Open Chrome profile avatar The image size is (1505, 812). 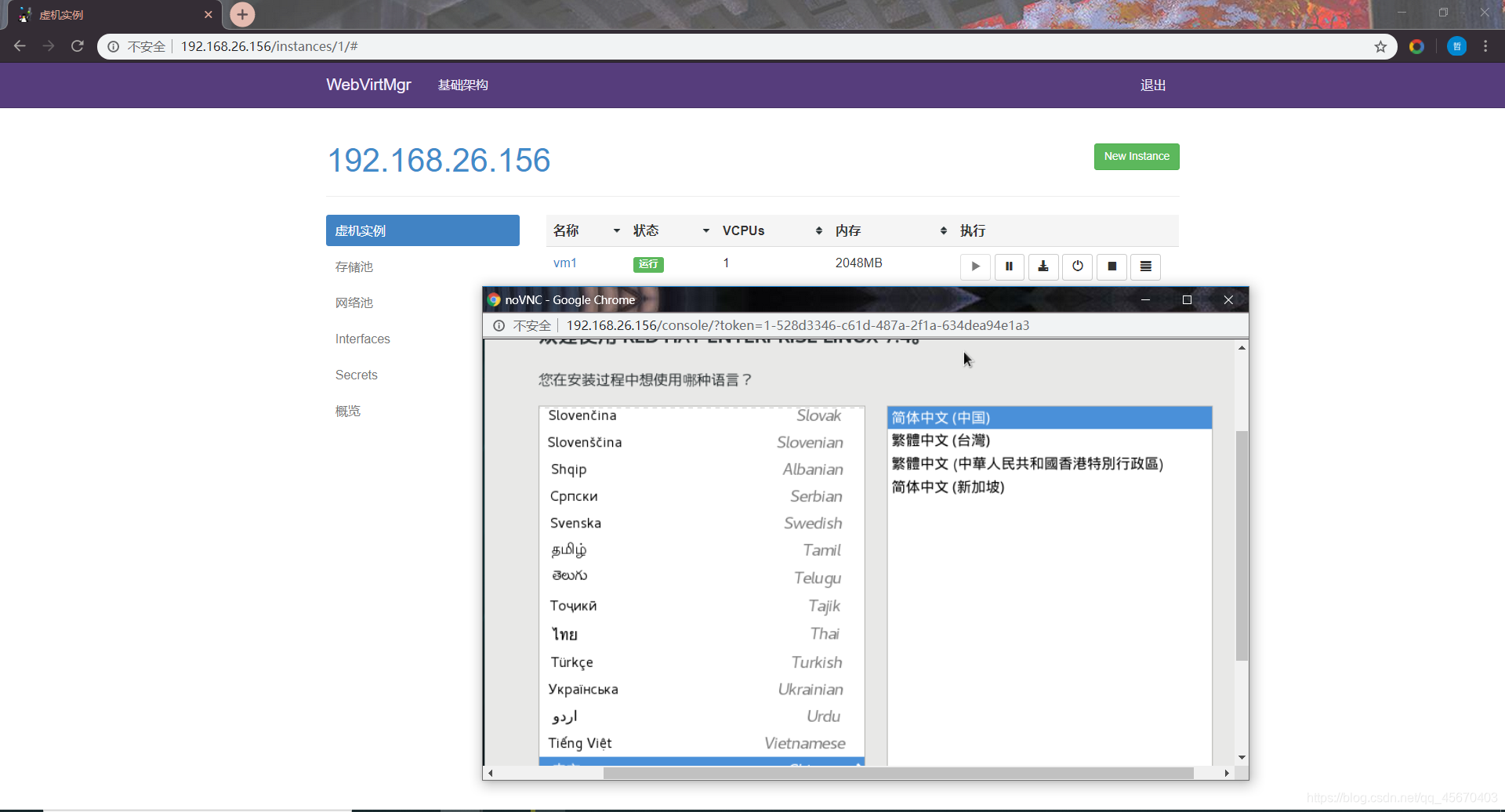1456,46
